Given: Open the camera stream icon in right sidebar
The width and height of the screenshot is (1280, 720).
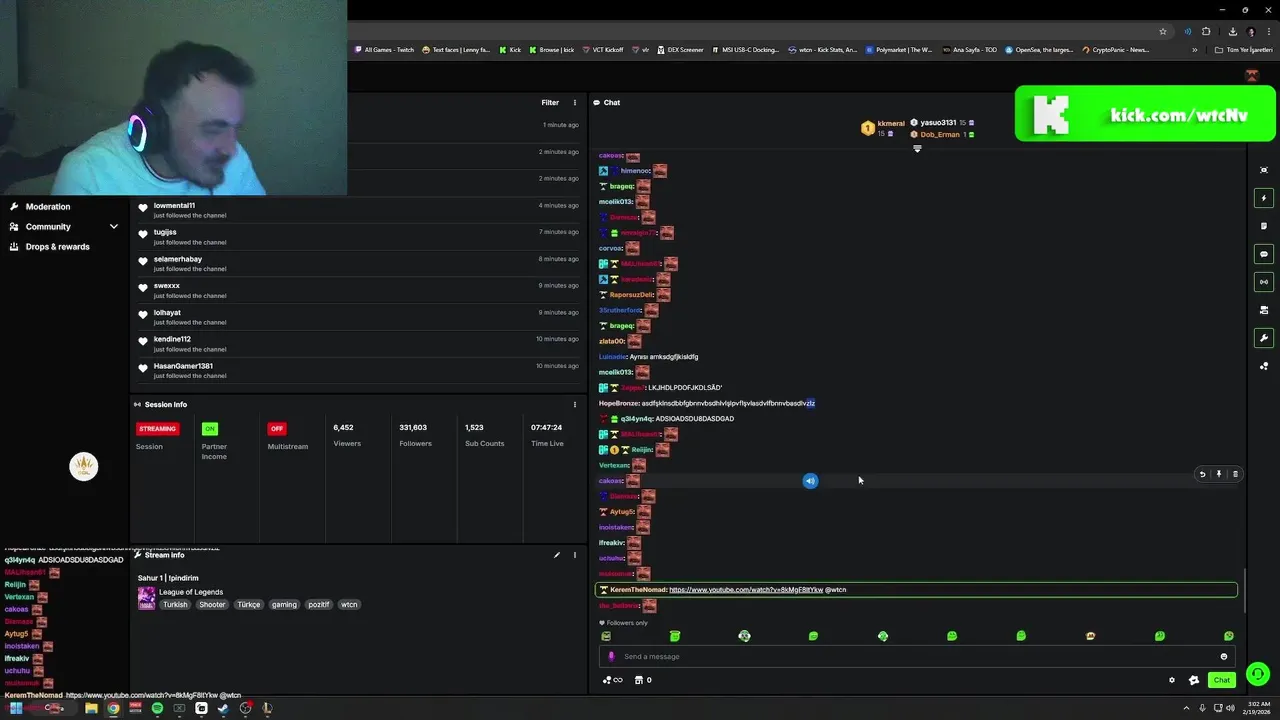Looking at the screenshot, I should 1264,310.
